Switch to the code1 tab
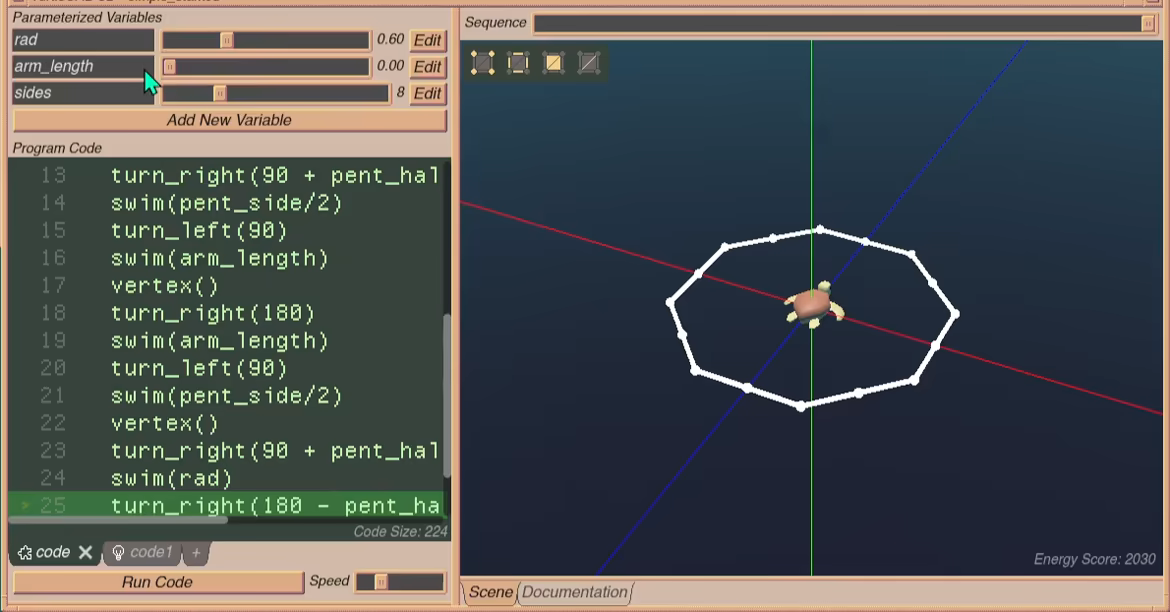 click(x=141, y=552)
